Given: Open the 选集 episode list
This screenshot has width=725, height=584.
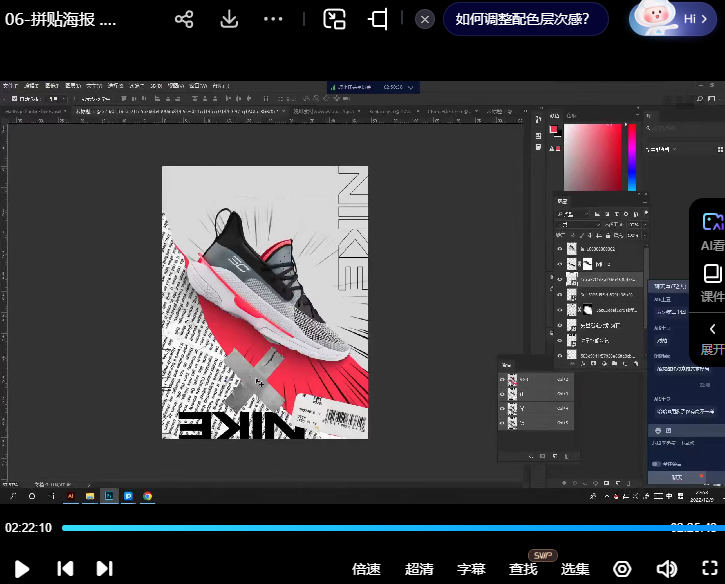Looking at the screenshot, I should [x=575, y=568].
